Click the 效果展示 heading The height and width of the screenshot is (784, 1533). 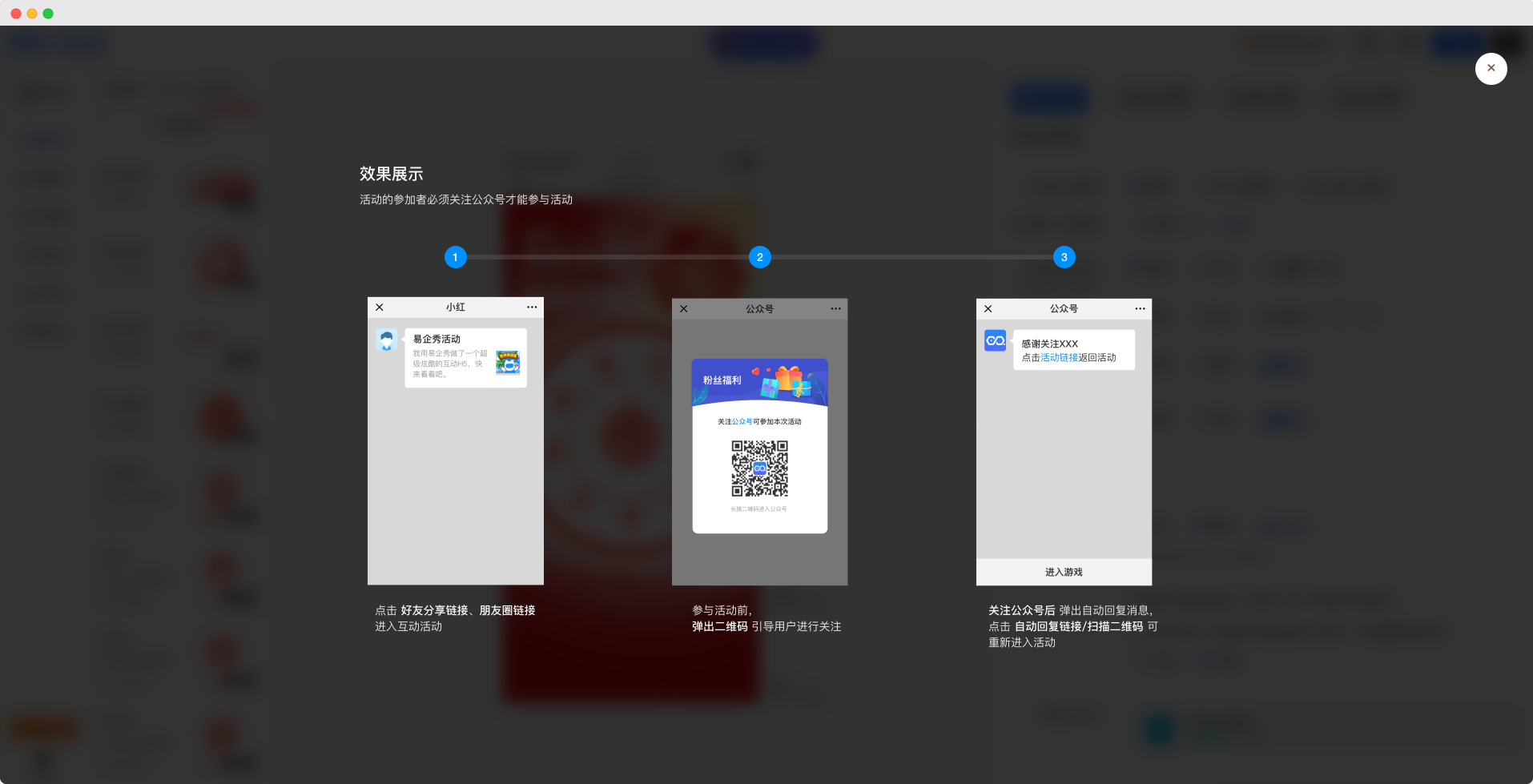(391, 174)
